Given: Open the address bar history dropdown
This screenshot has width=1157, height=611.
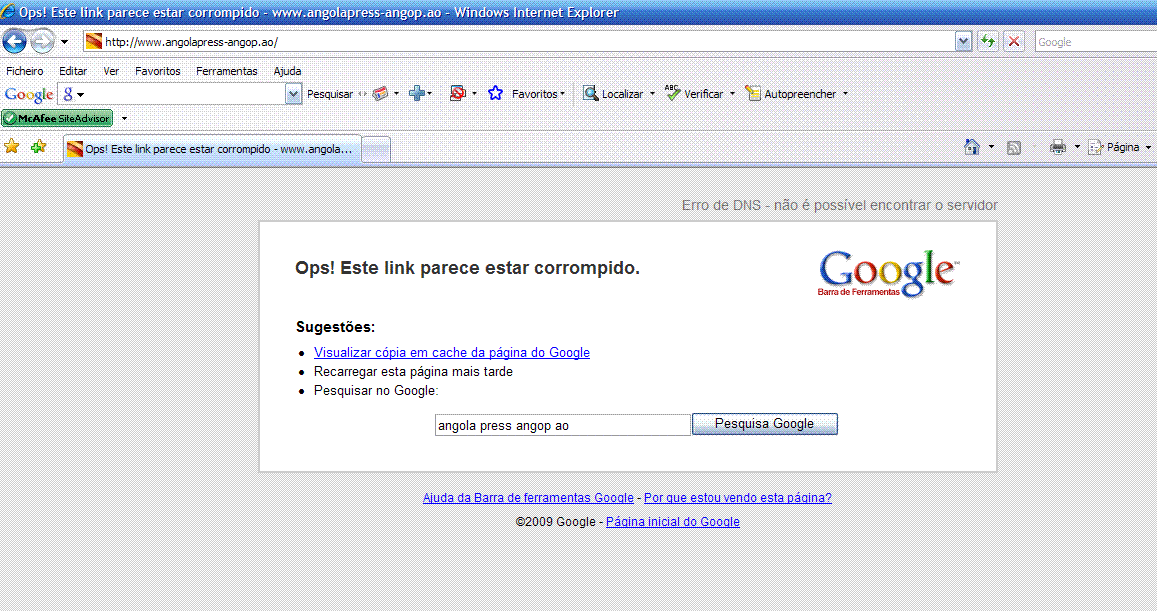Looking at the screenshot, I should 963,41.
